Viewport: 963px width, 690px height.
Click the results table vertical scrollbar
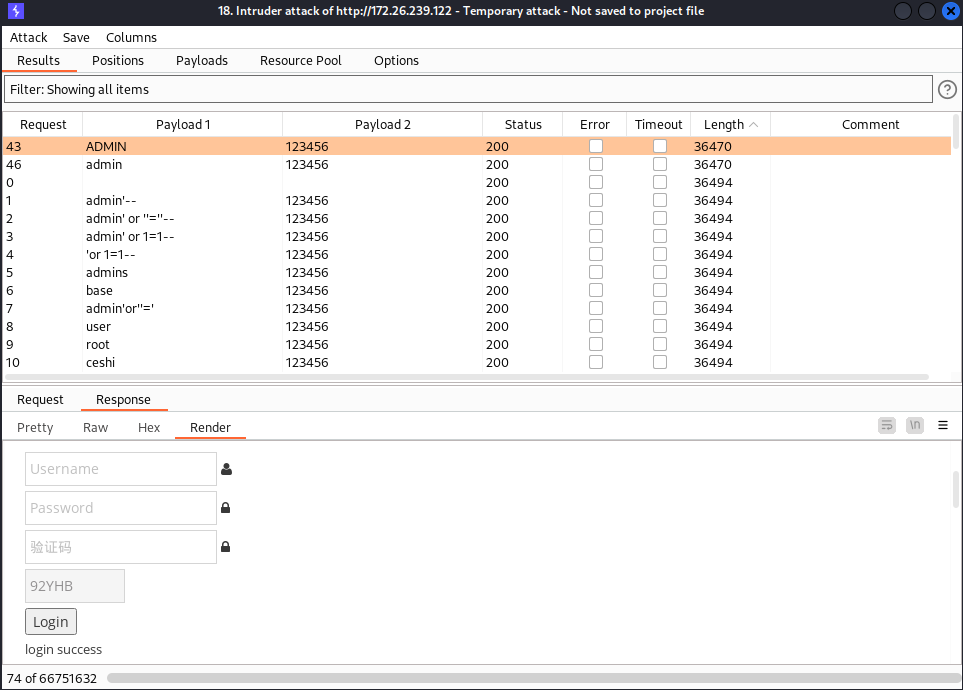956,133
